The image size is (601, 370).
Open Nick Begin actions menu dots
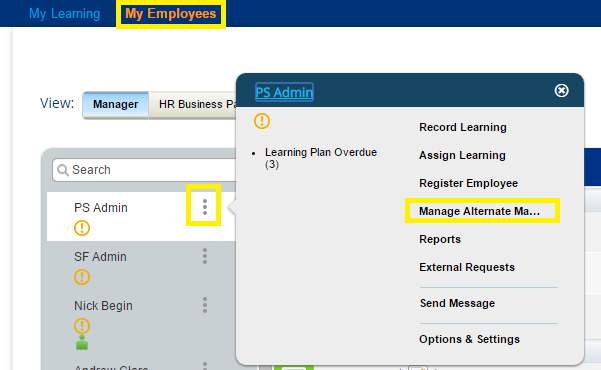pos(205,305)
